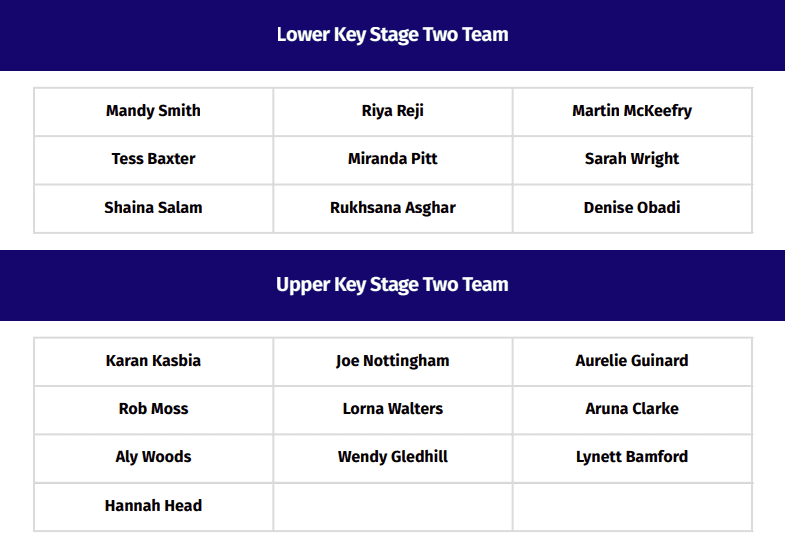Select Joe Nottingham's name
Screen dimensions: 785x548
click(x=392, y=361)
